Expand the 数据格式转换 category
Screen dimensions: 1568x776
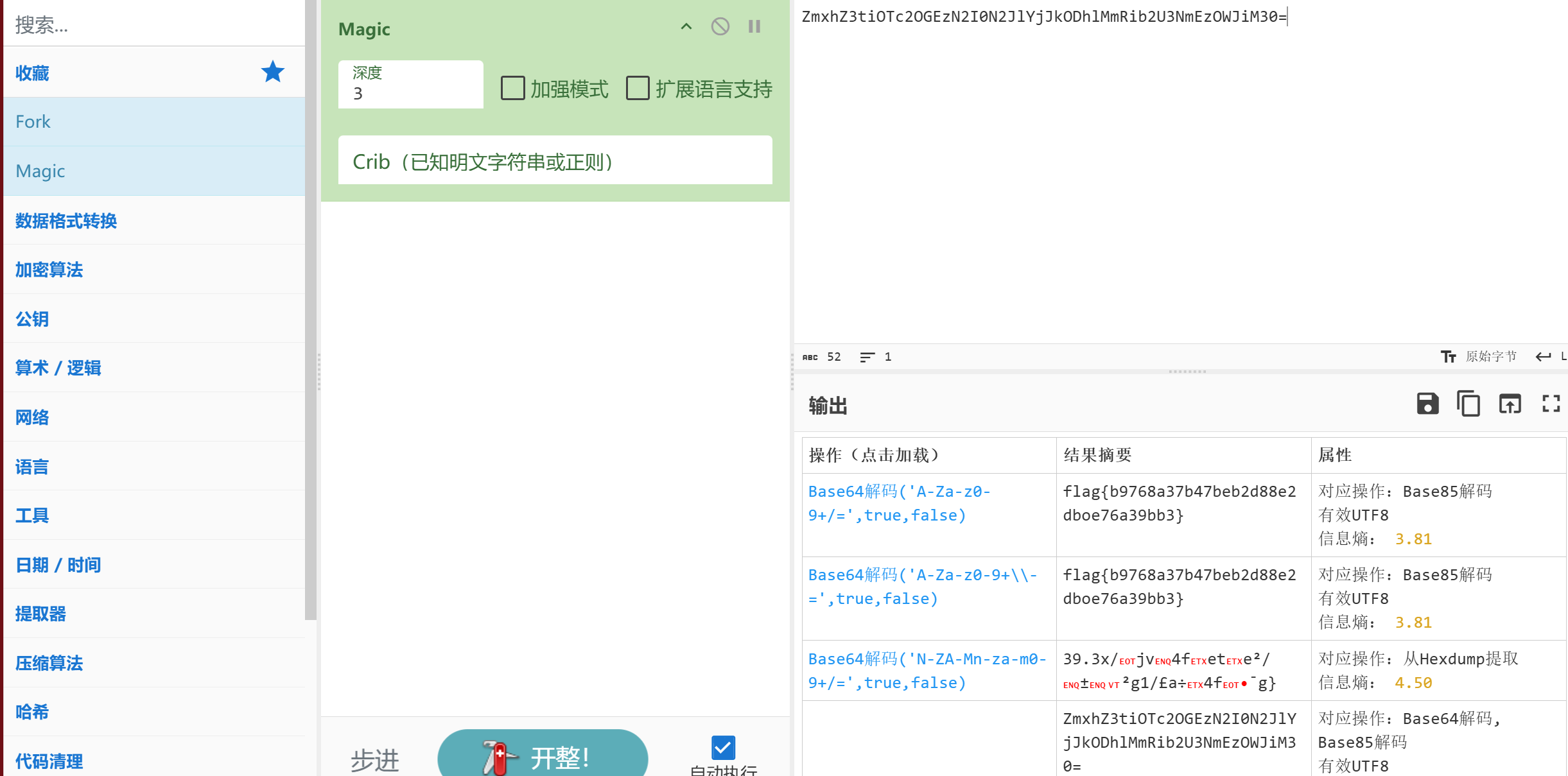click(x=66, y=221)
